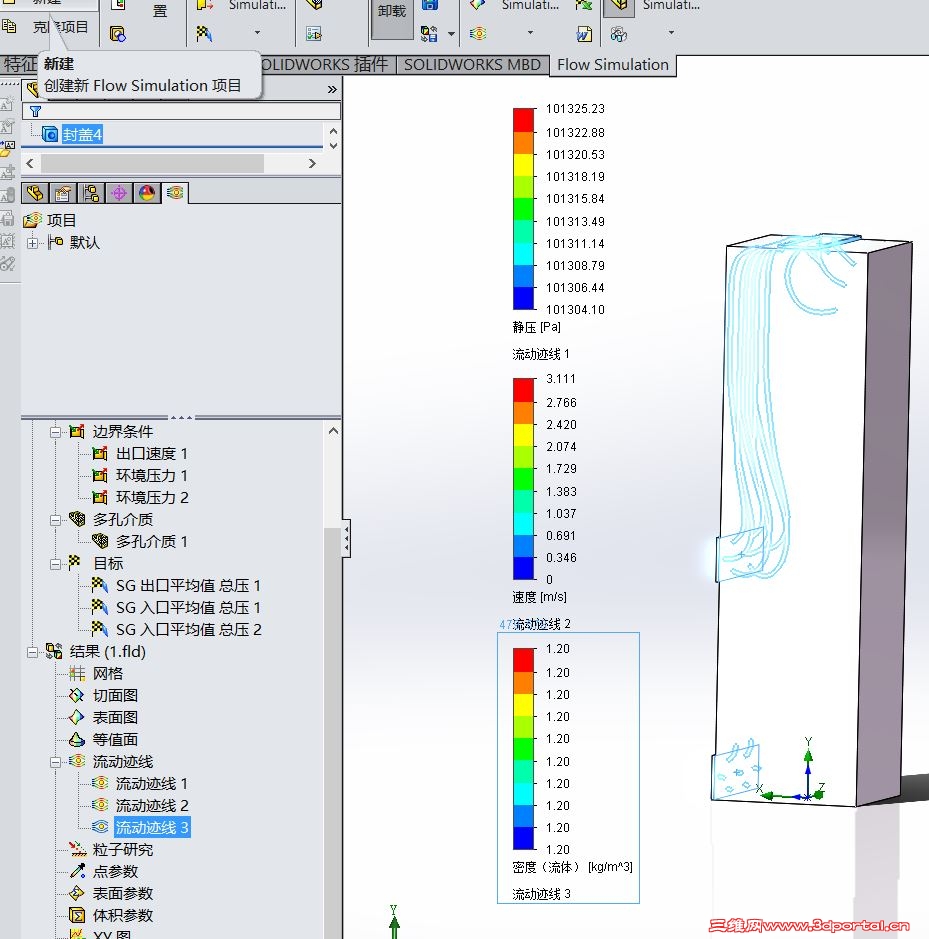Click the 粒子研究 particle study icon

[77, 850]
